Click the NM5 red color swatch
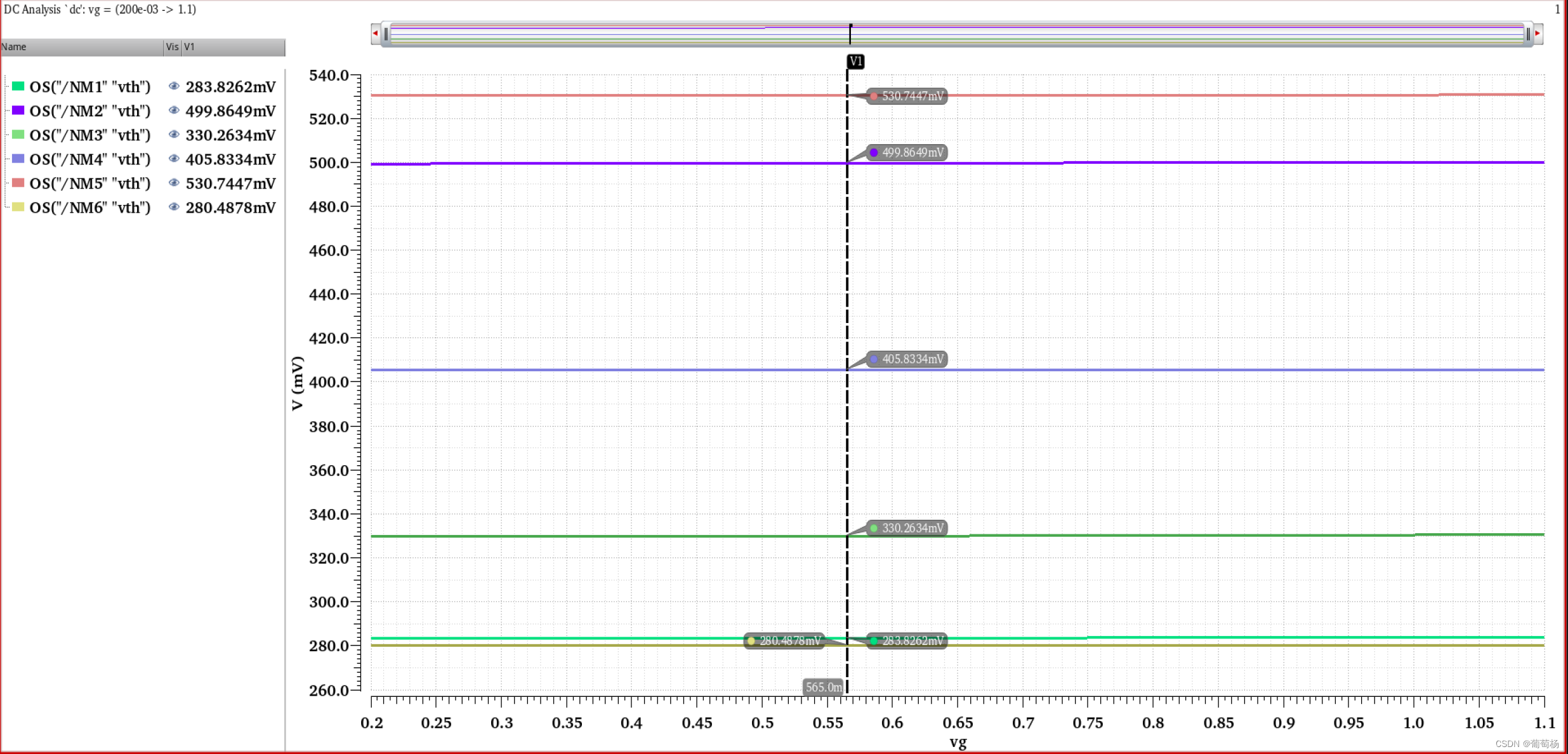This screenshot has width=1568, height=754. click(18, 183)
